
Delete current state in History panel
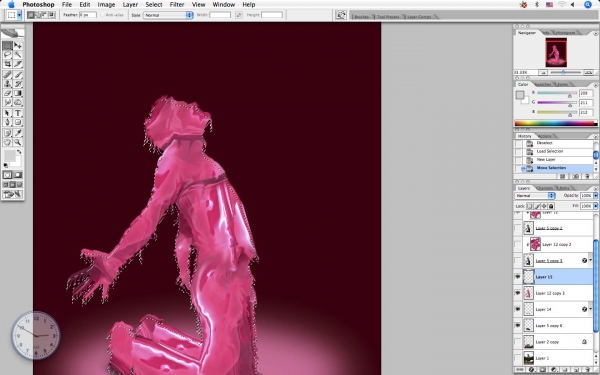587,176
